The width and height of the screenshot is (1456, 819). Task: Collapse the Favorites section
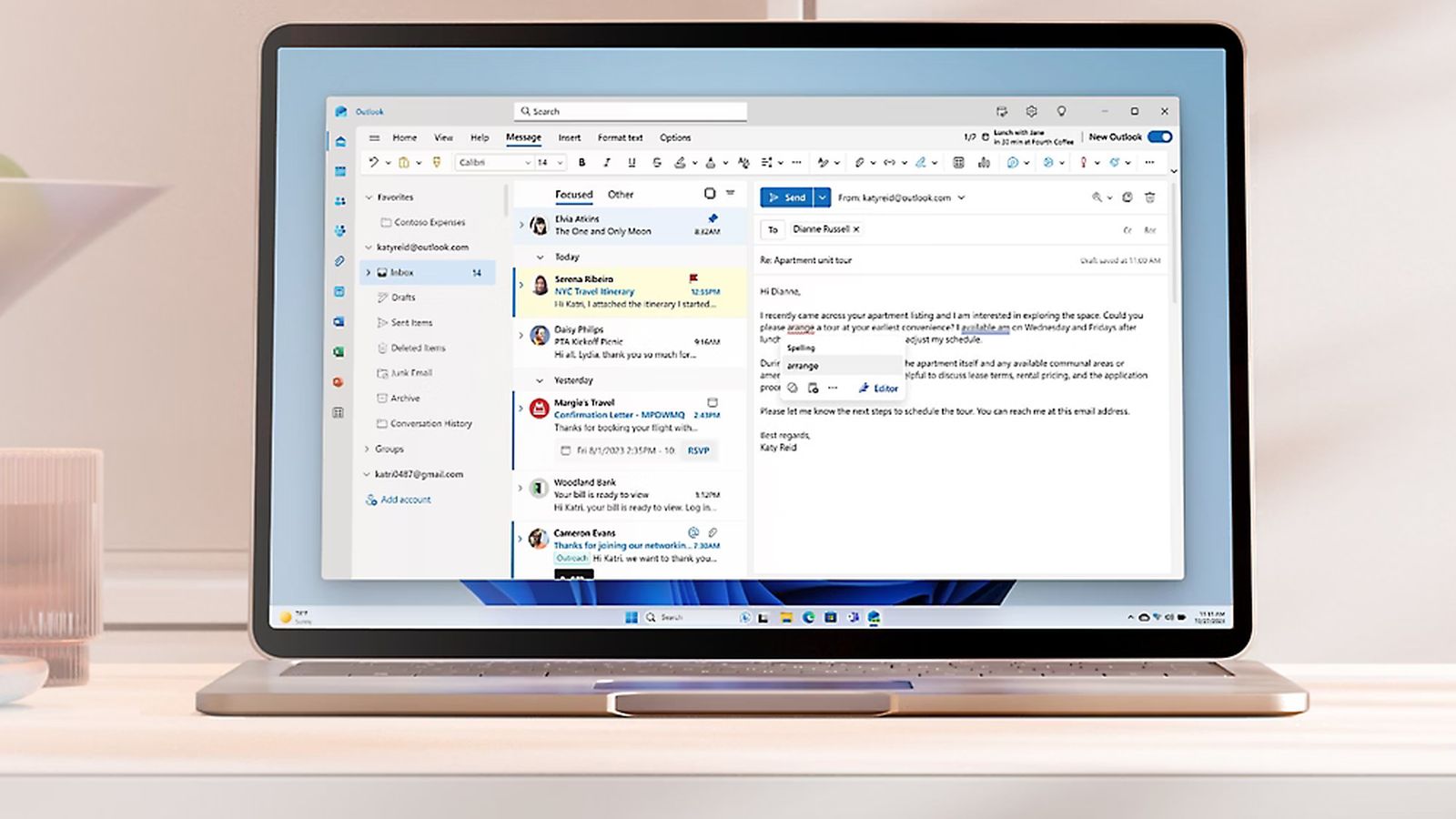369,197
